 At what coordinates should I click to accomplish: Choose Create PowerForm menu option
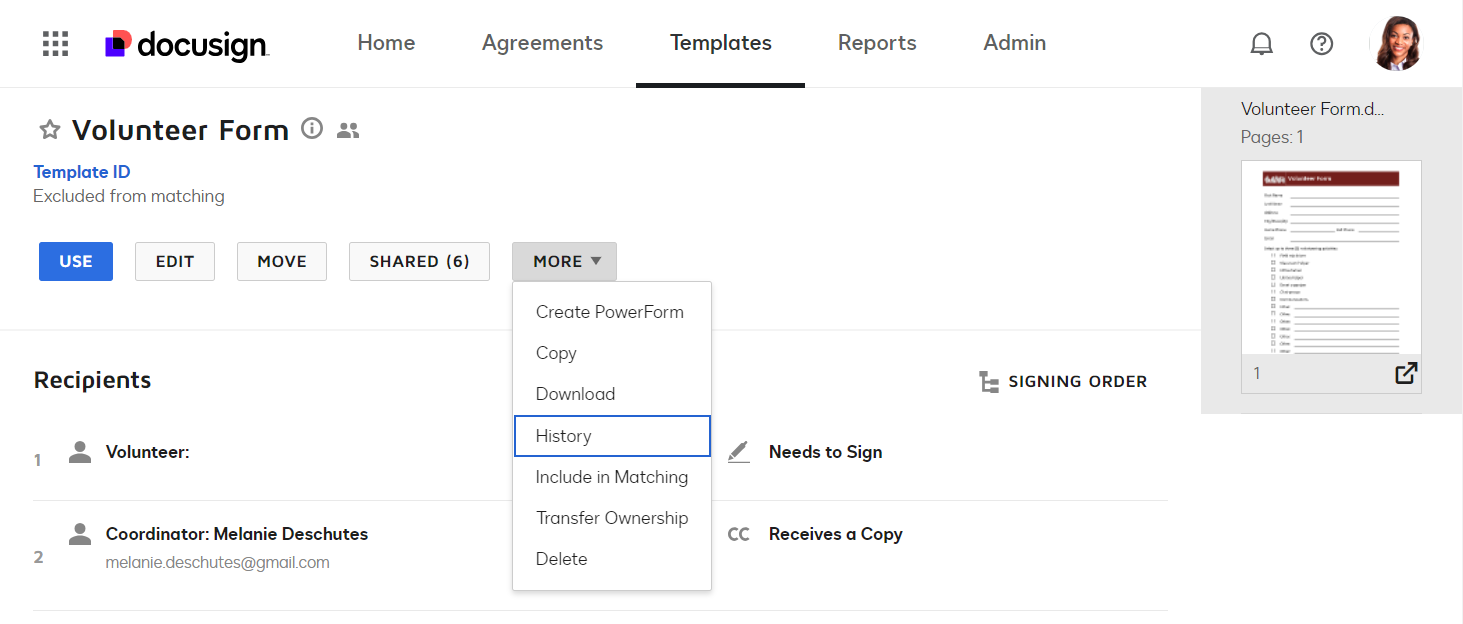click(609, 312)
